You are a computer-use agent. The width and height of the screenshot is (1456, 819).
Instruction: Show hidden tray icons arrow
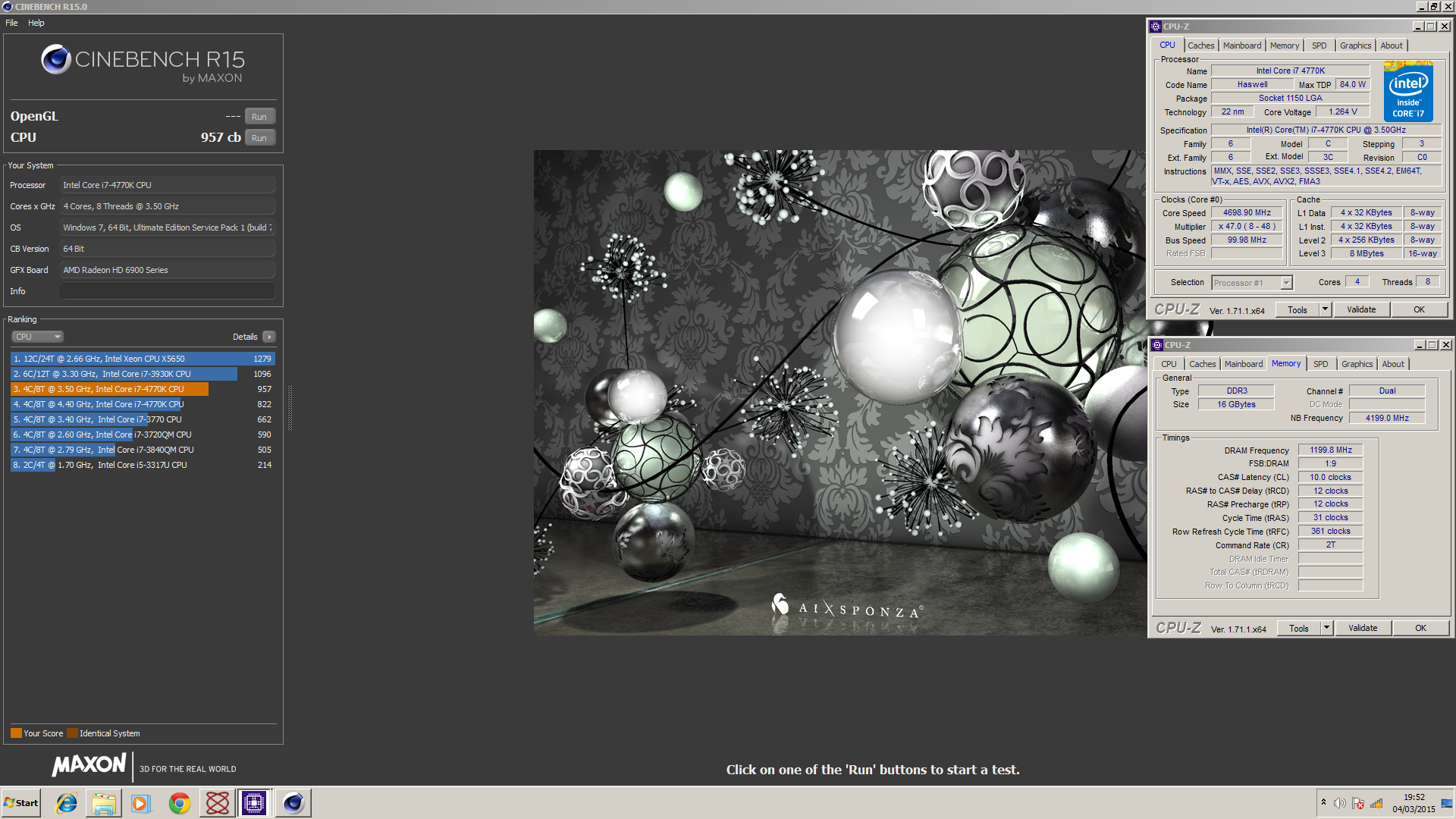click(x=1323, y=802)
